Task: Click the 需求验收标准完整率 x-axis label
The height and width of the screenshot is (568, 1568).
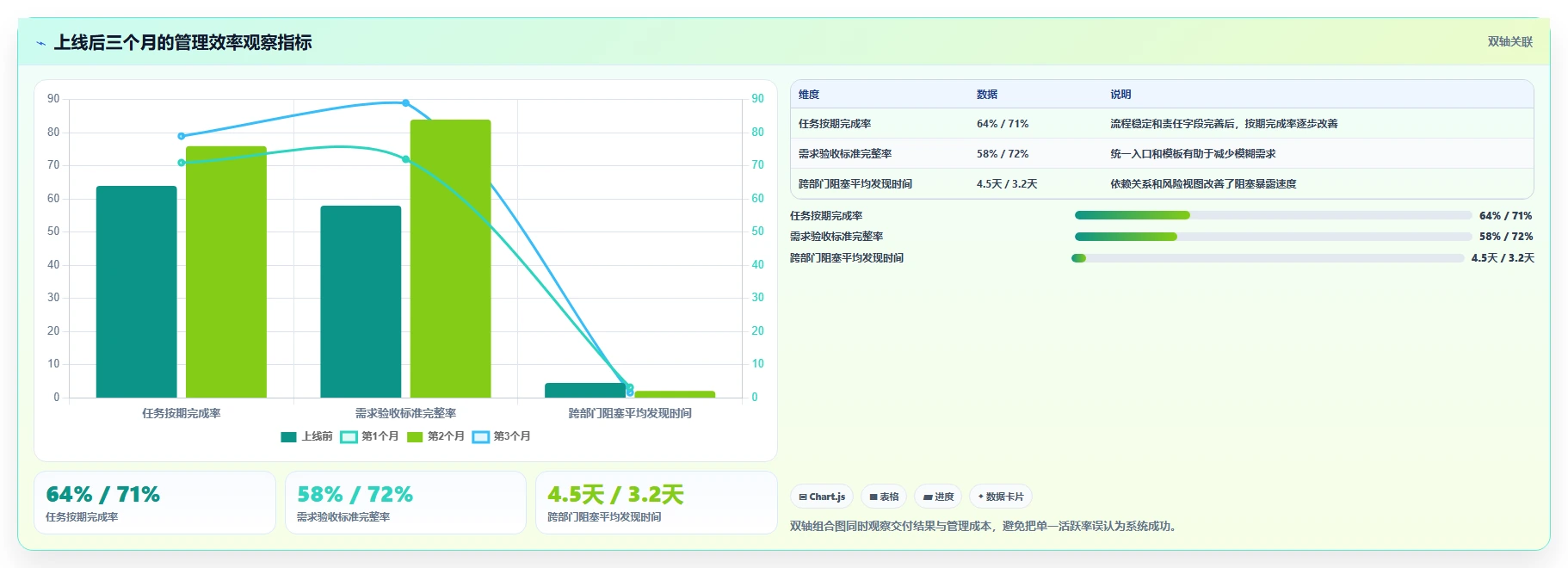Action: [405, 413]
